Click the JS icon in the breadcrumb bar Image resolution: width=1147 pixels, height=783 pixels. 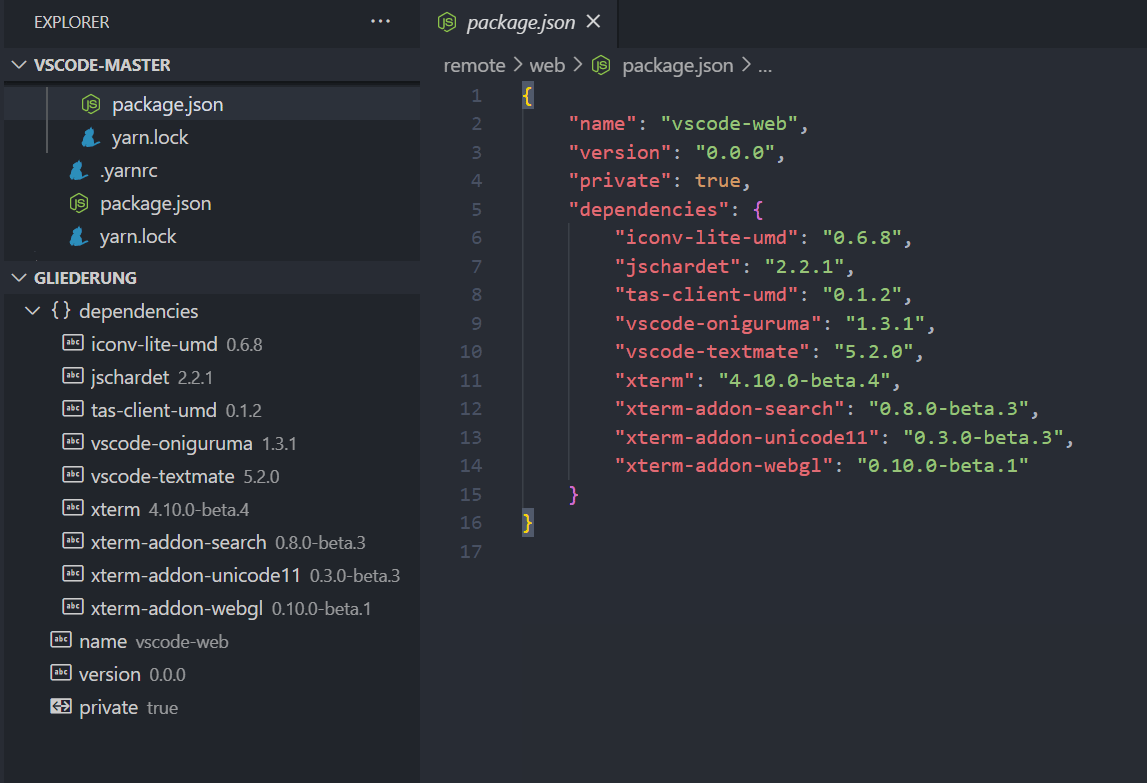[x=600, y=65]
